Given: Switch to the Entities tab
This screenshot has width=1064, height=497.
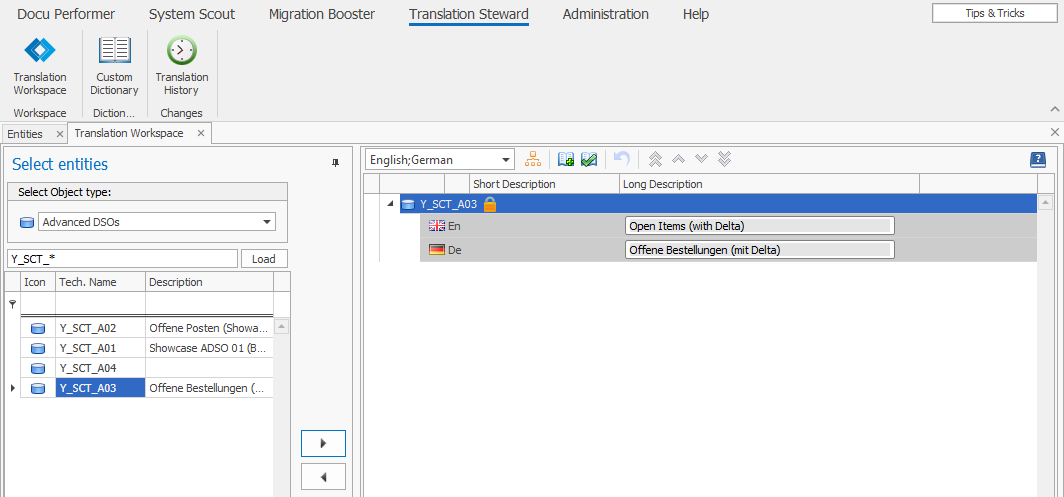Looking at the screenshot, I should (25, 133).
